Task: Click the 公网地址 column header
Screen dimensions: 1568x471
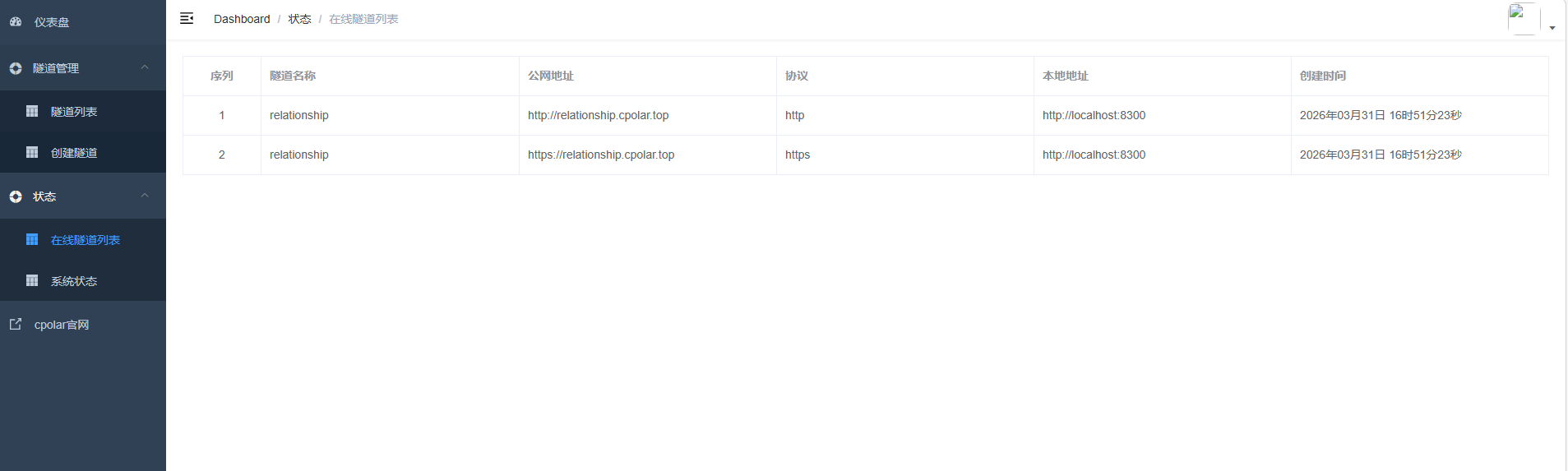Action: pyautogui.click(x=551, y=76)
